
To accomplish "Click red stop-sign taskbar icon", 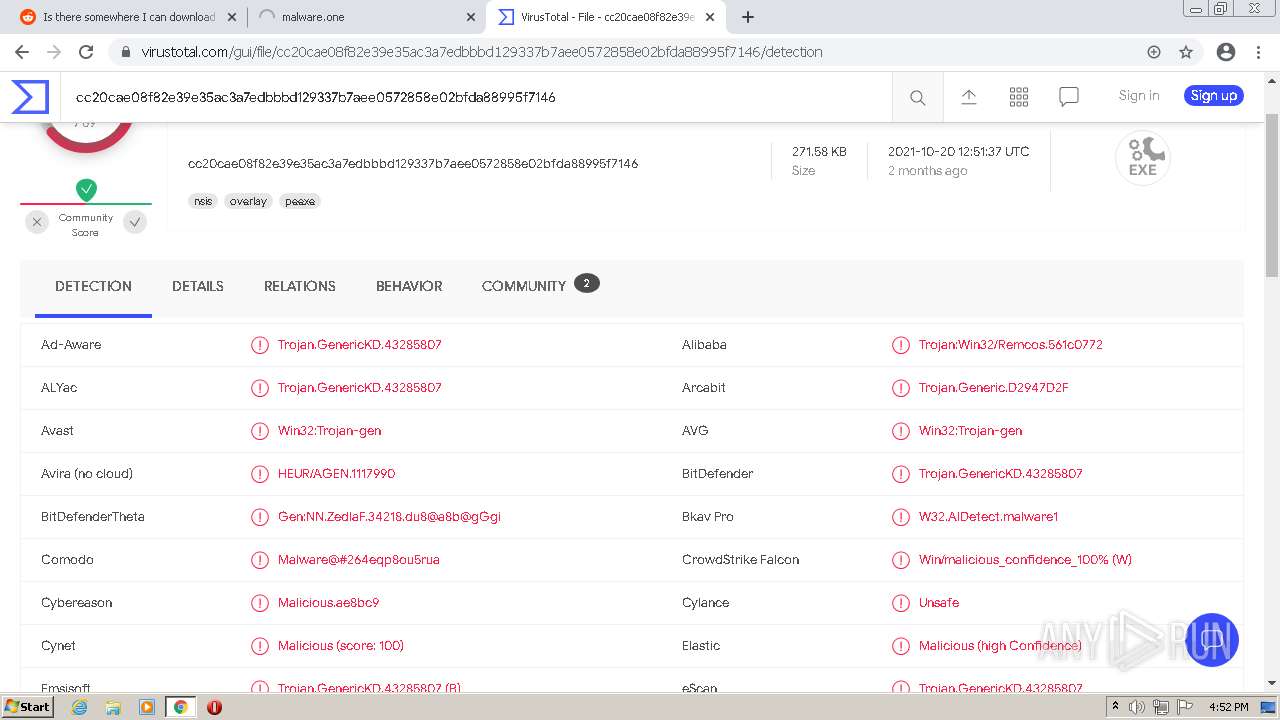I will pyautogui.click(x=214, y=707).
